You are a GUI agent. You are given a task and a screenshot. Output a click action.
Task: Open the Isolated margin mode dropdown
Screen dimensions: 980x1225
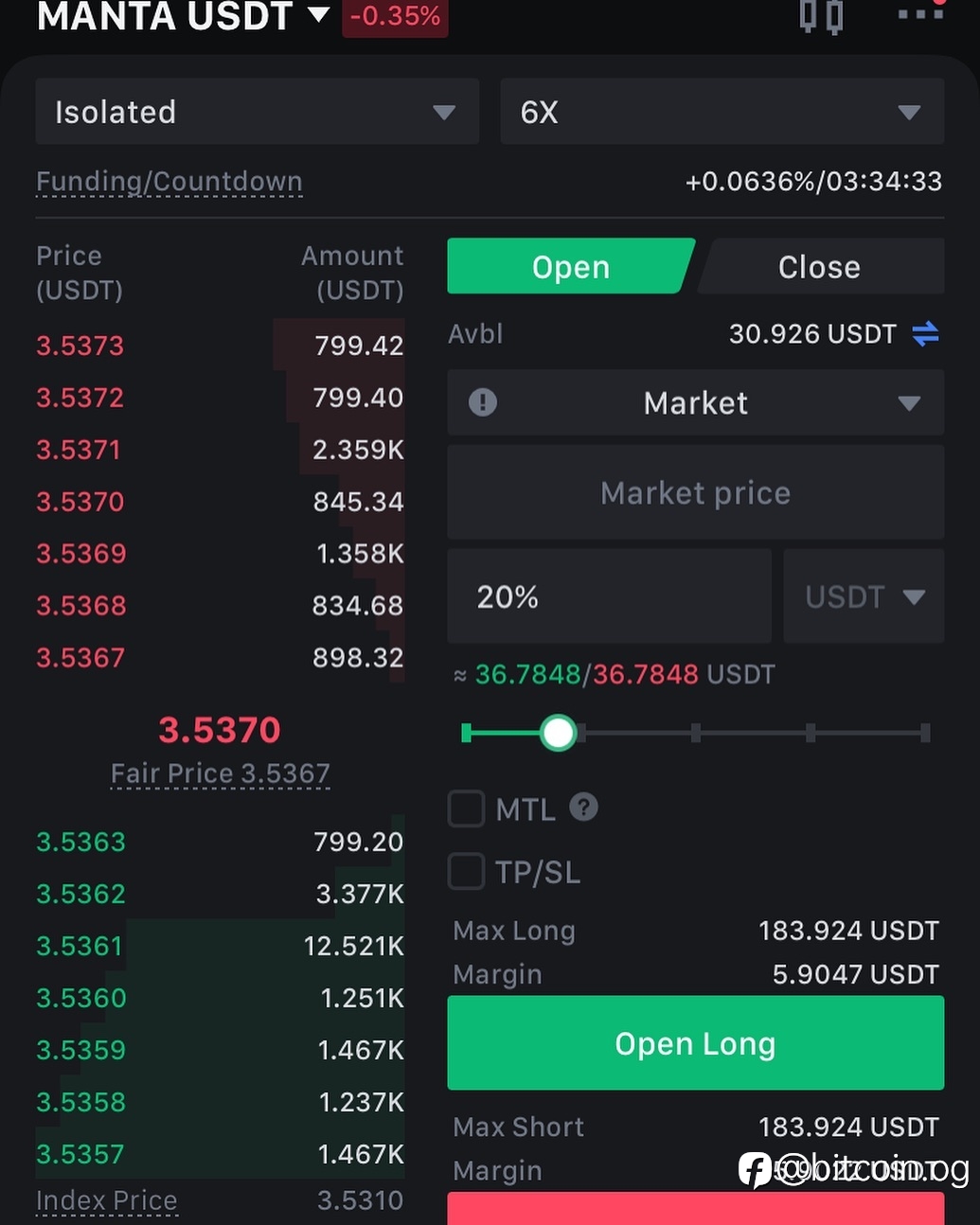(257, 112)
